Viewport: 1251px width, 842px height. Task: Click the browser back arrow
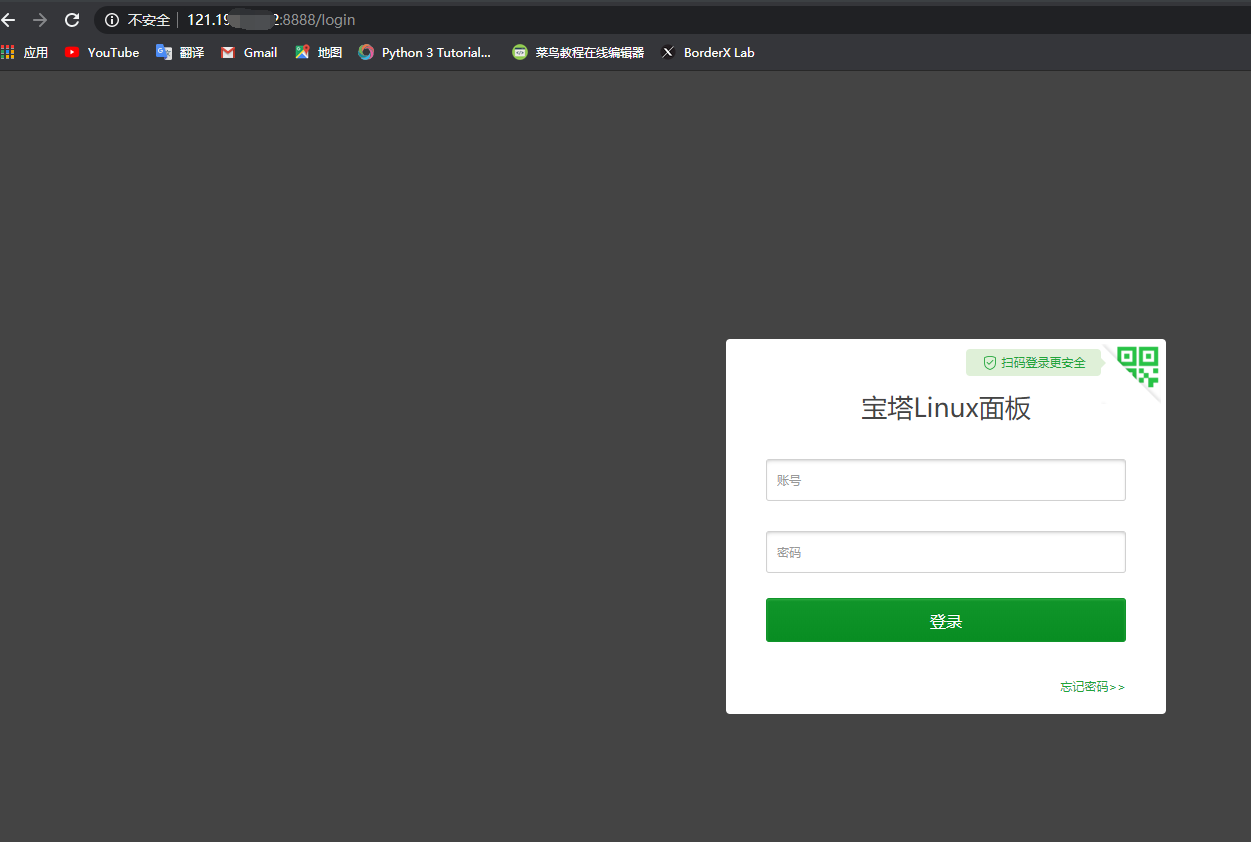(8, 20)
